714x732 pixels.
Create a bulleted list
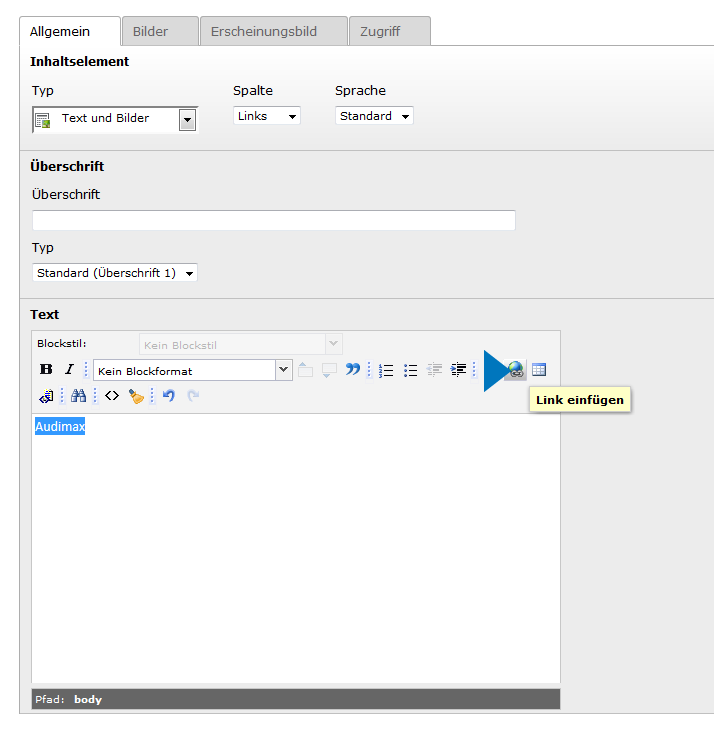(x=410, y=370)
